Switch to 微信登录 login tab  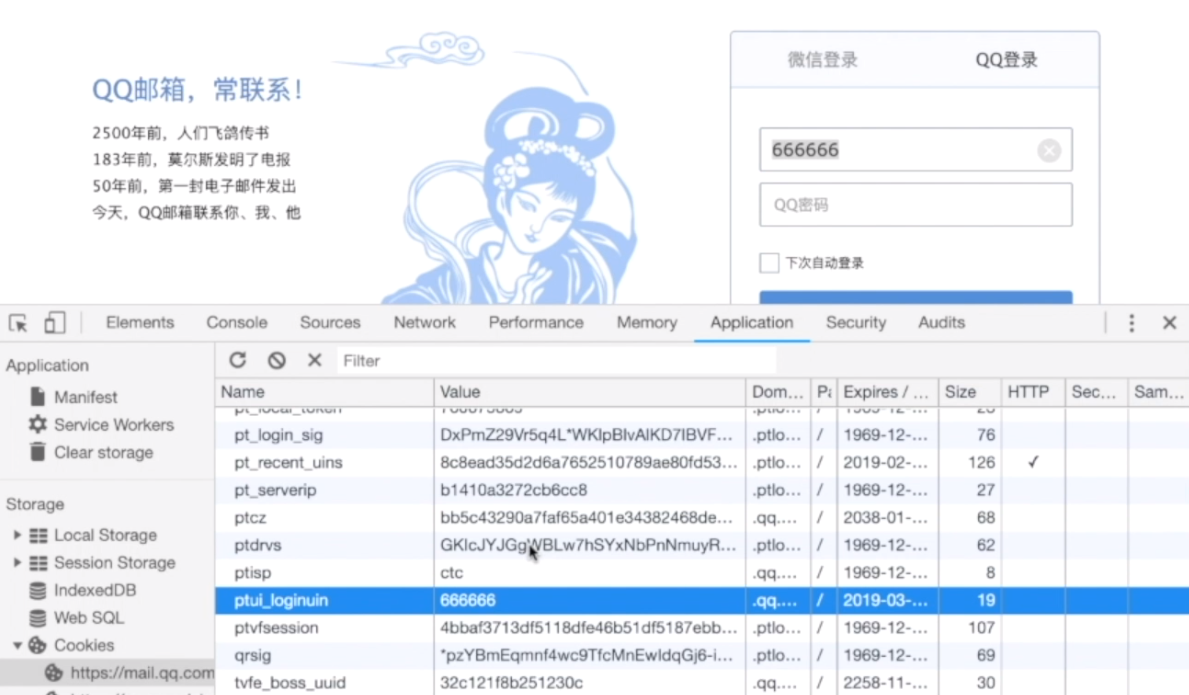(822, 60)
